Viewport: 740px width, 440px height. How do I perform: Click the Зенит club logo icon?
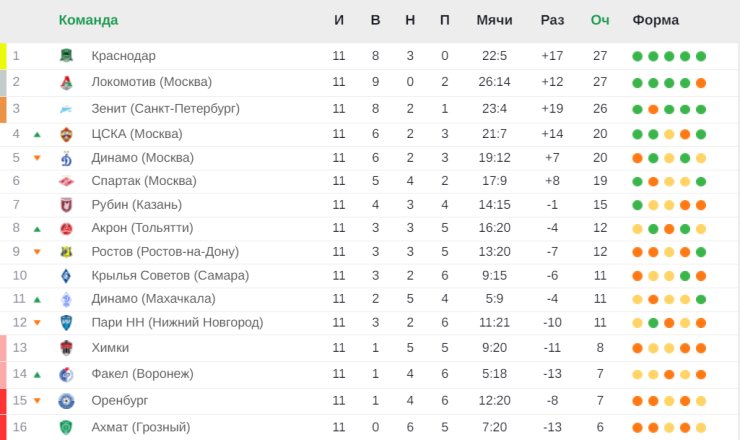66,110
